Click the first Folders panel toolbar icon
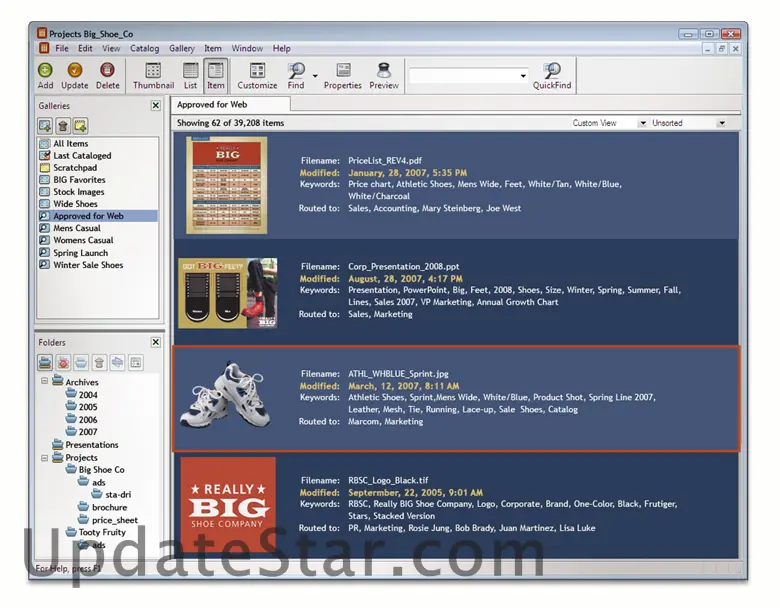Screen dimensions: 780x609 tap(45, 362)
